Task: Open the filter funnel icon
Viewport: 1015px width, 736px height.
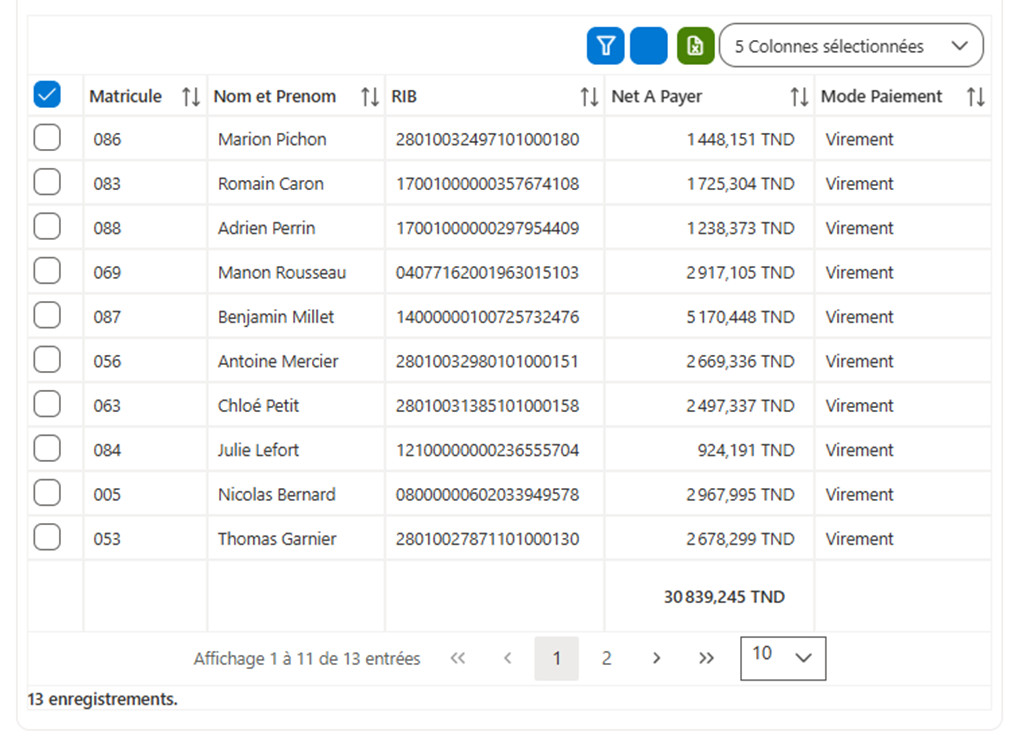Action: [605, 46]
